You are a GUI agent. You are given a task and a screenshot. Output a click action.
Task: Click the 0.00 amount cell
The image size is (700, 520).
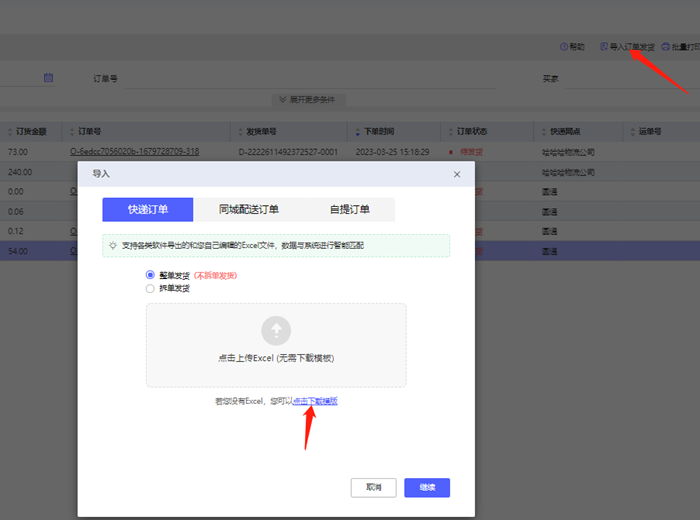tap(16, 192)
